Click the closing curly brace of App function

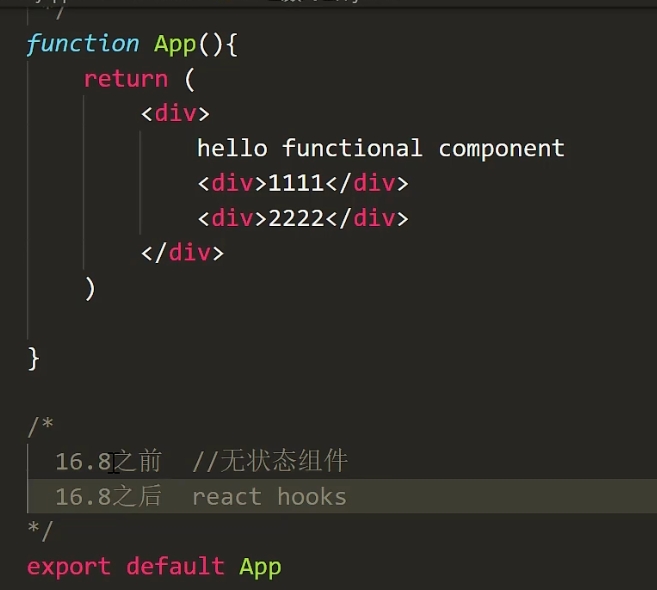click(x=34, y=357)
